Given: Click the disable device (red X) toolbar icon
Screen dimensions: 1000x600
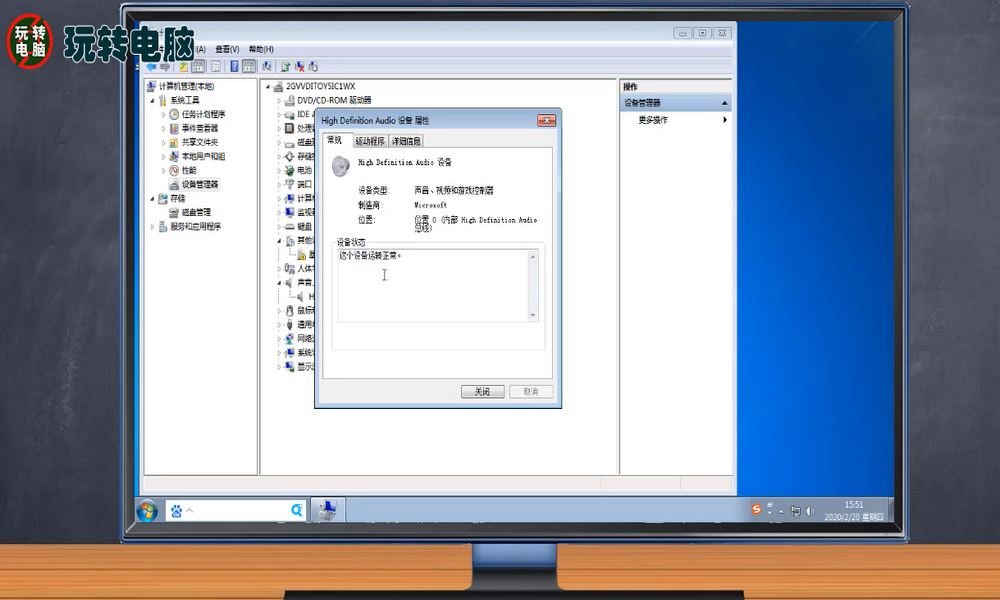Looking at the screenshot, I should coord(300,66).
